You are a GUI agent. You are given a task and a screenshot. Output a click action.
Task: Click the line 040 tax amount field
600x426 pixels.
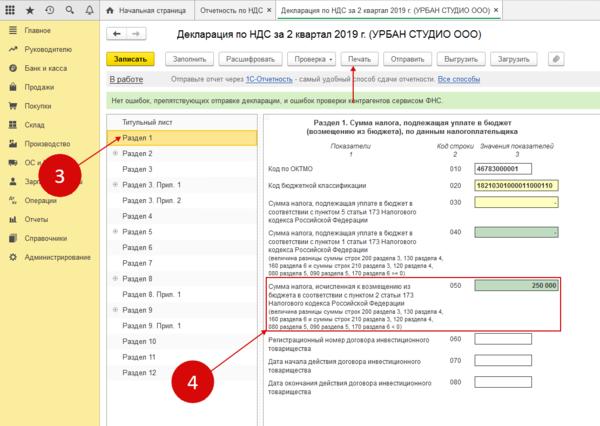[516, 232]
